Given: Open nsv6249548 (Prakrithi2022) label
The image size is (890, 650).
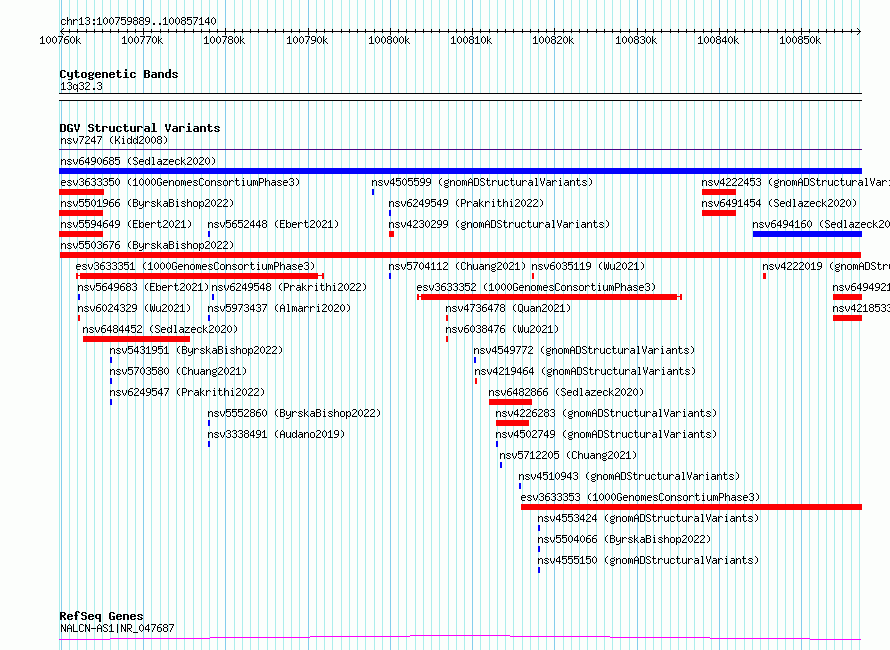Looking at the screenshot, I should pyautogui.click(x=289, y=287).
